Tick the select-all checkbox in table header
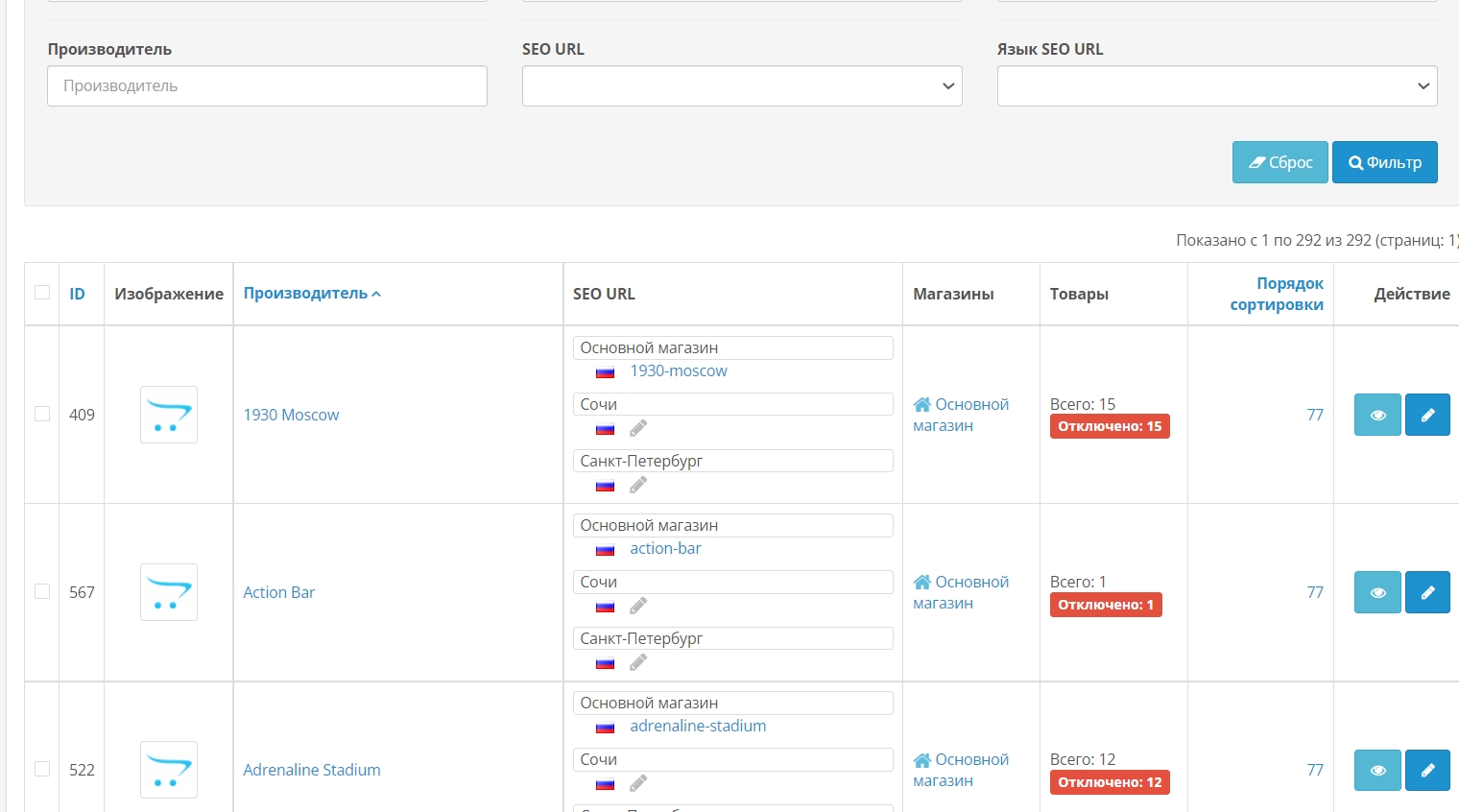The width and height of the screenshot is (1459, 812). (x=42, y=293)
